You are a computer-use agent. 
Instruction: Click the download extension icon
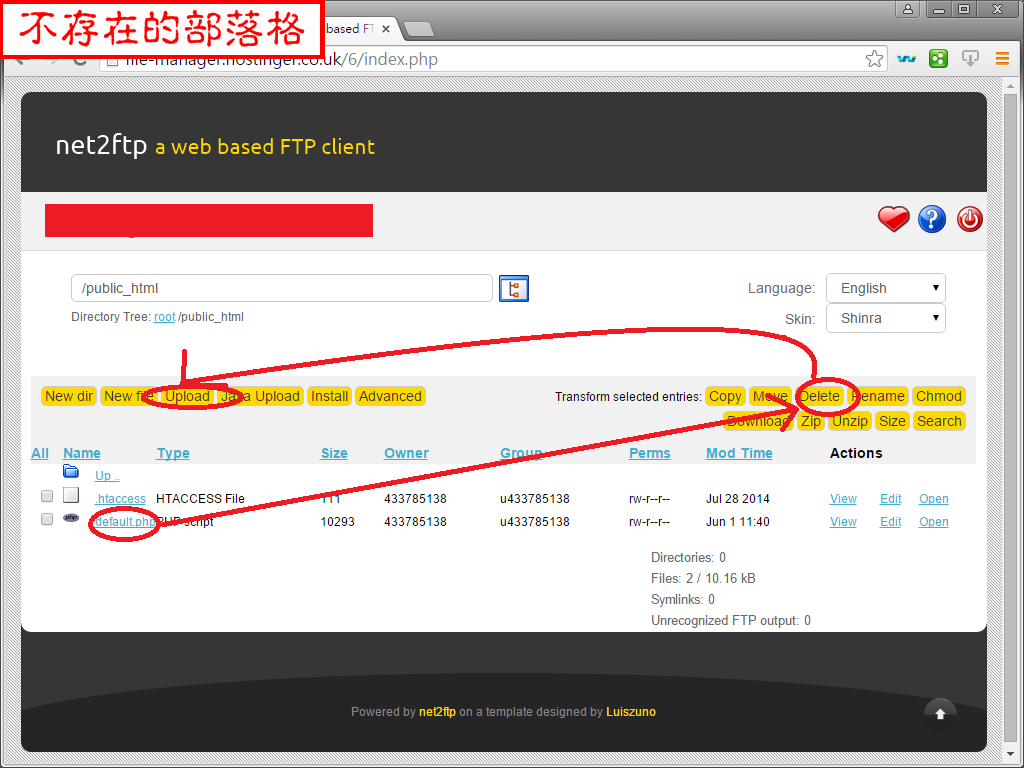(970, 59)
